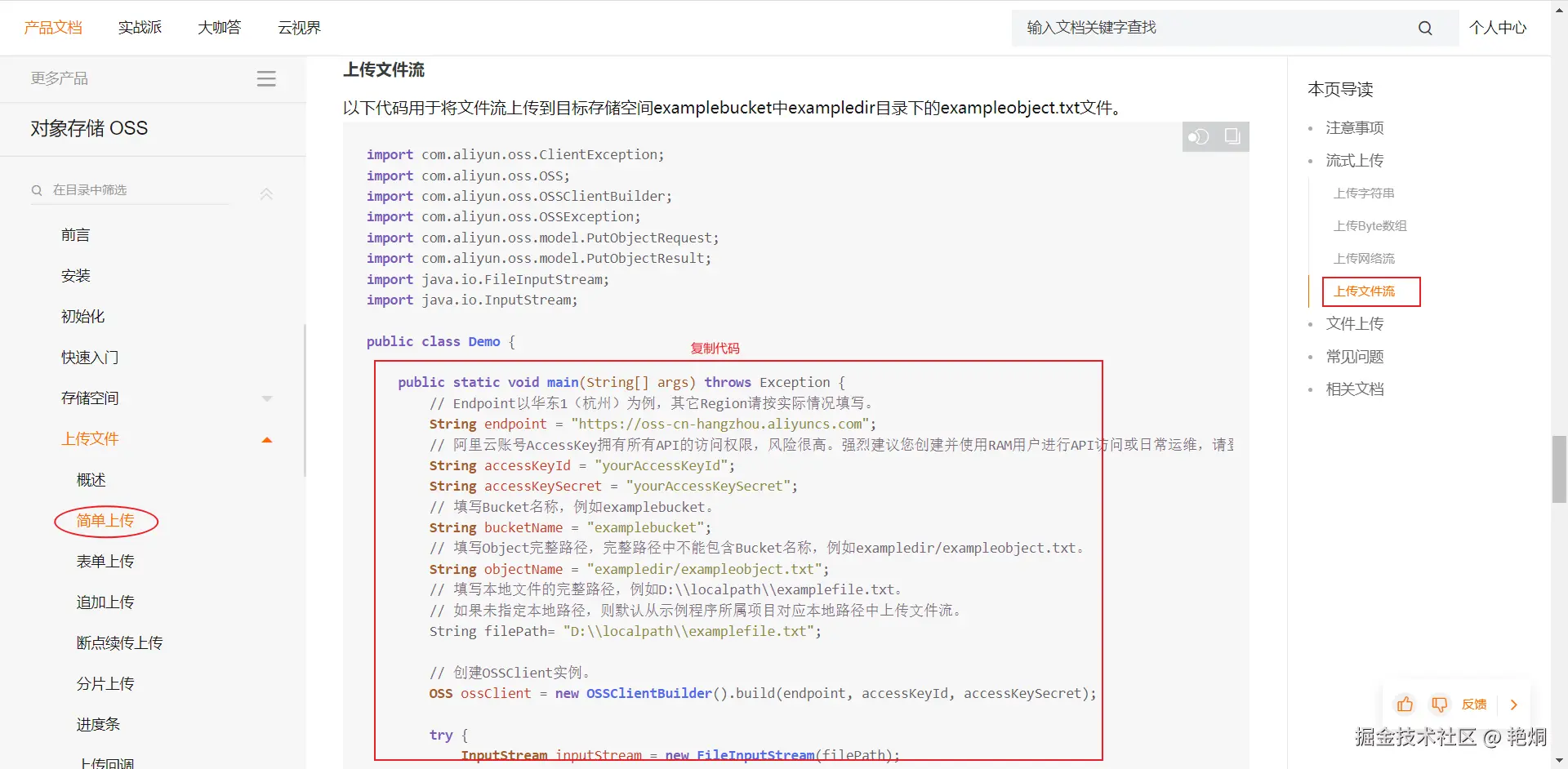This screenshot has width=1568, height=769.
Task: Open the 产品文档 tab
Action: 53,28
